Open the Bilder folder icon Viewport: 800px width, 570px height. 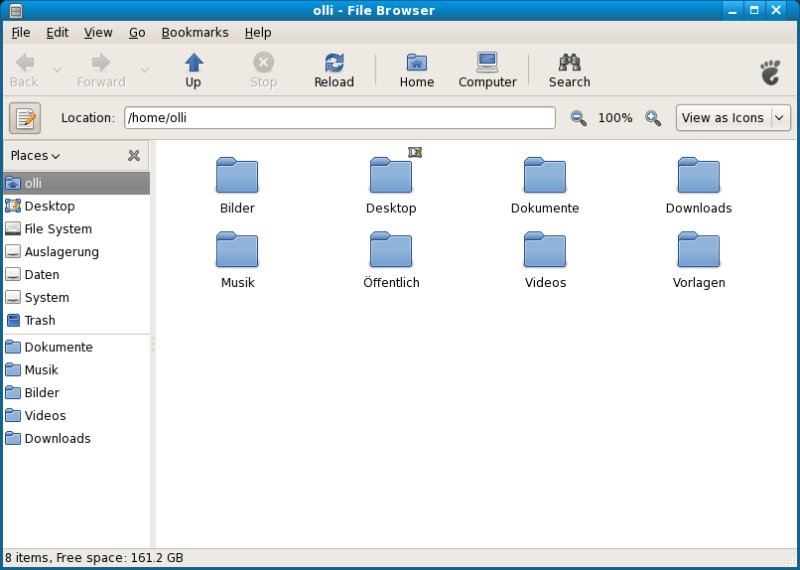[237, 175]
